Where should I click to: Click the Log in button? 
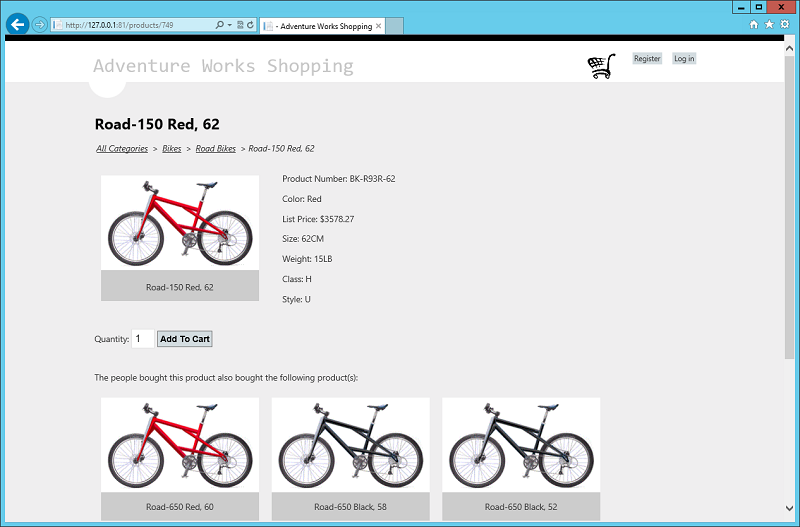(684, 59)
